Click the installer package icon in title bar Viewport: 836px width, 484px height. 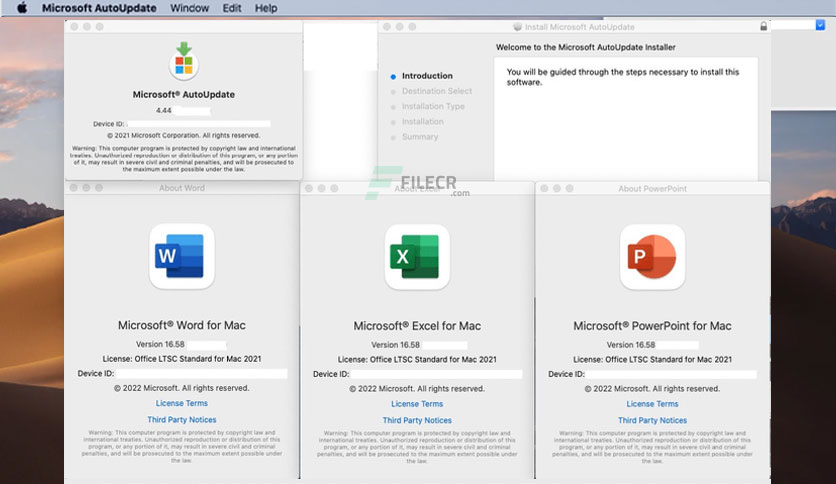(517, 27)
